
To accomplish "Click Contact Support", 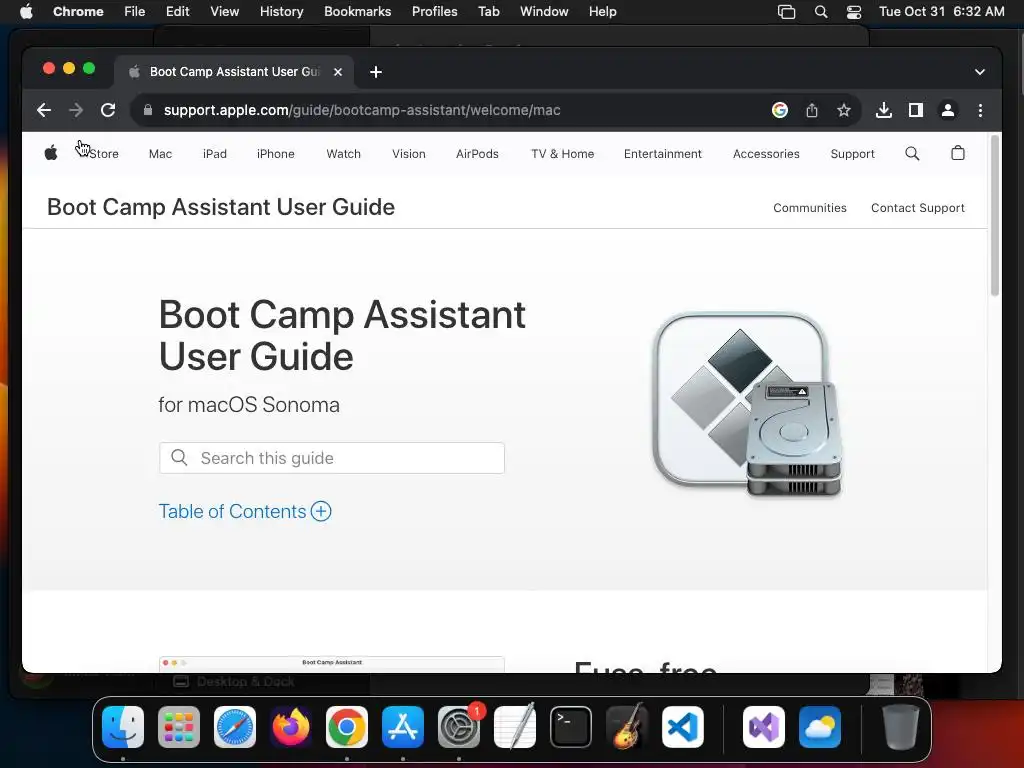I will [918, 208].
